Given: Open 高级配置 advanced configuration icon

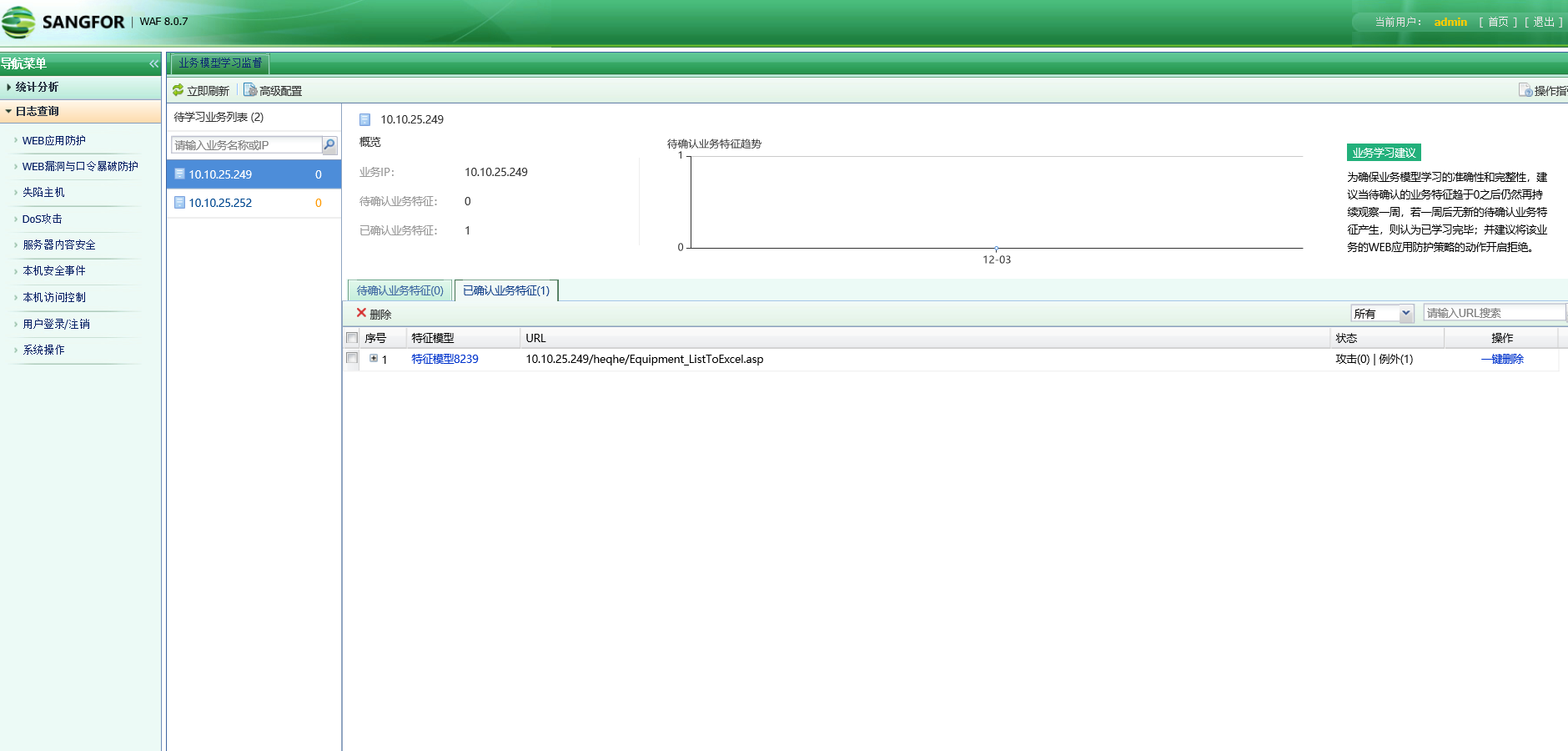Looking at the screenshot, I should [249, 90].
